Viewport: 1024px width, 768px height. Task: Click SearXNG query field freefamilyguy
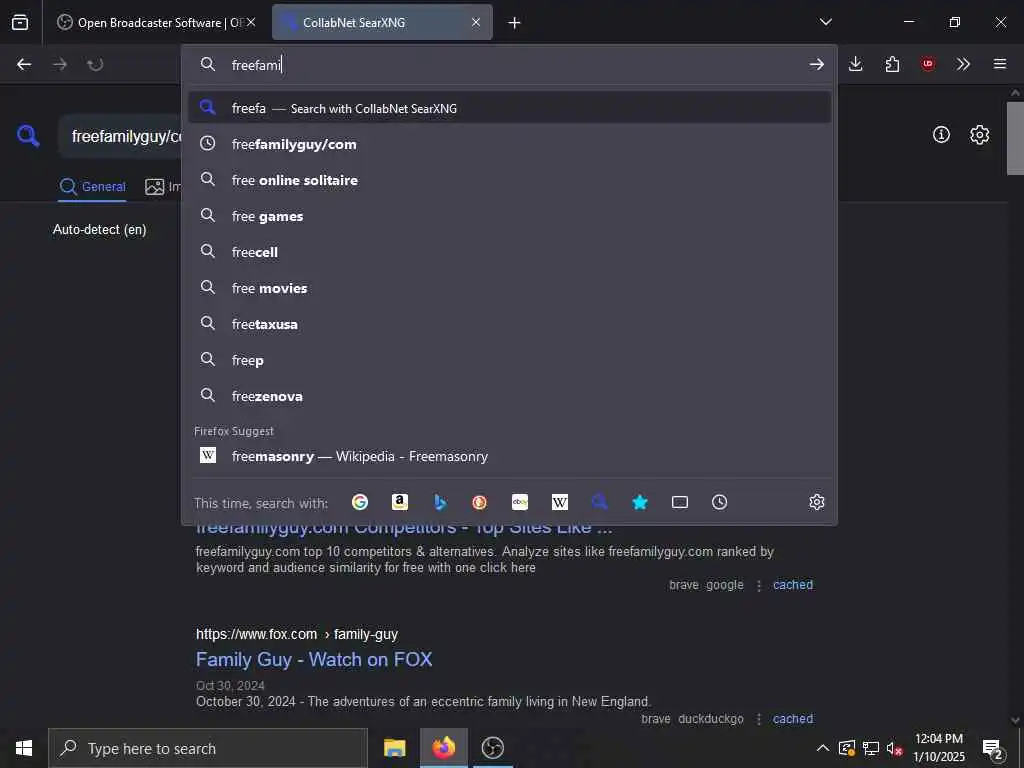[120, 136]
